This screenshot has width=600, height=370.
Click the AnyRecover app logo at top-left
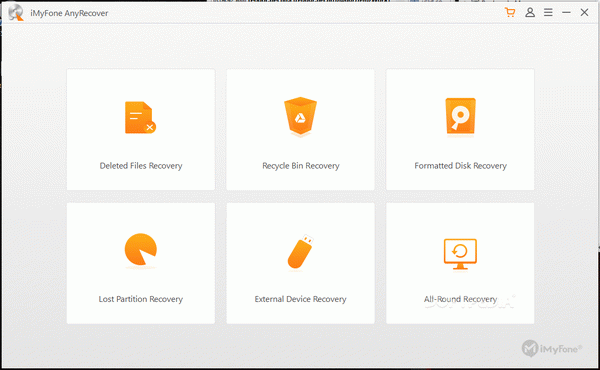point(16,13)
